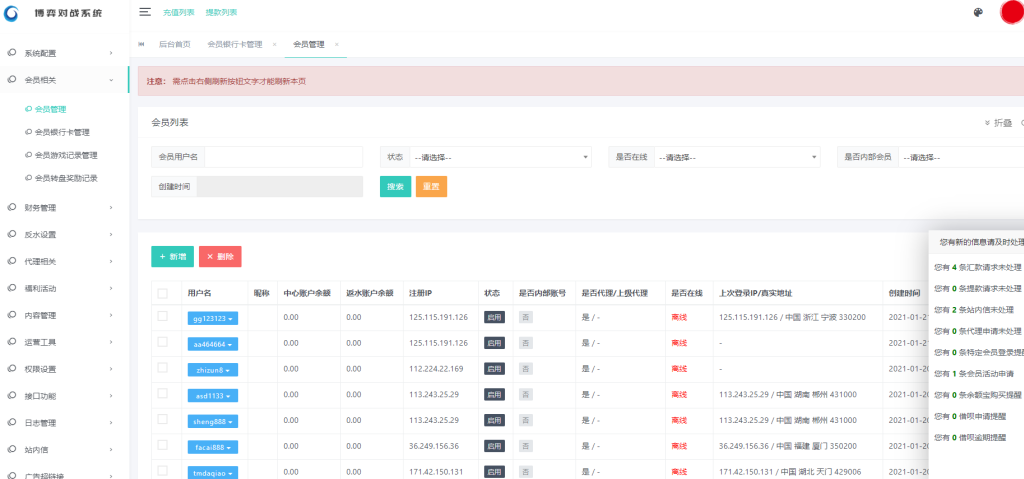Close the 会员银行卡管理 tab
This screenshot has height=479, width=1024.
pyautogui.click(x=274, y=45)
